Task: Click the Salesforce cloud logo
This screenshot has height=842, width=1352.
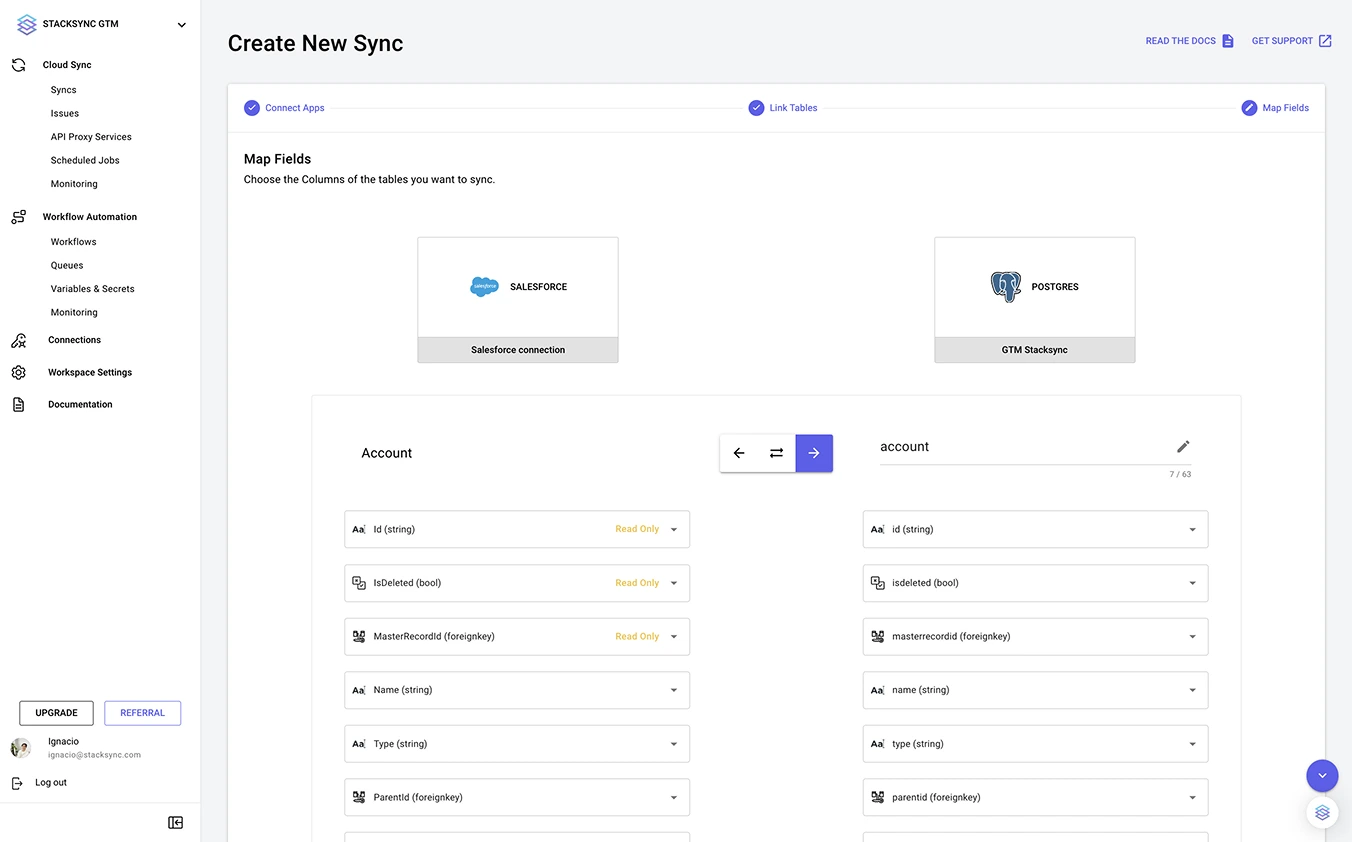Action: click(484, 287)
